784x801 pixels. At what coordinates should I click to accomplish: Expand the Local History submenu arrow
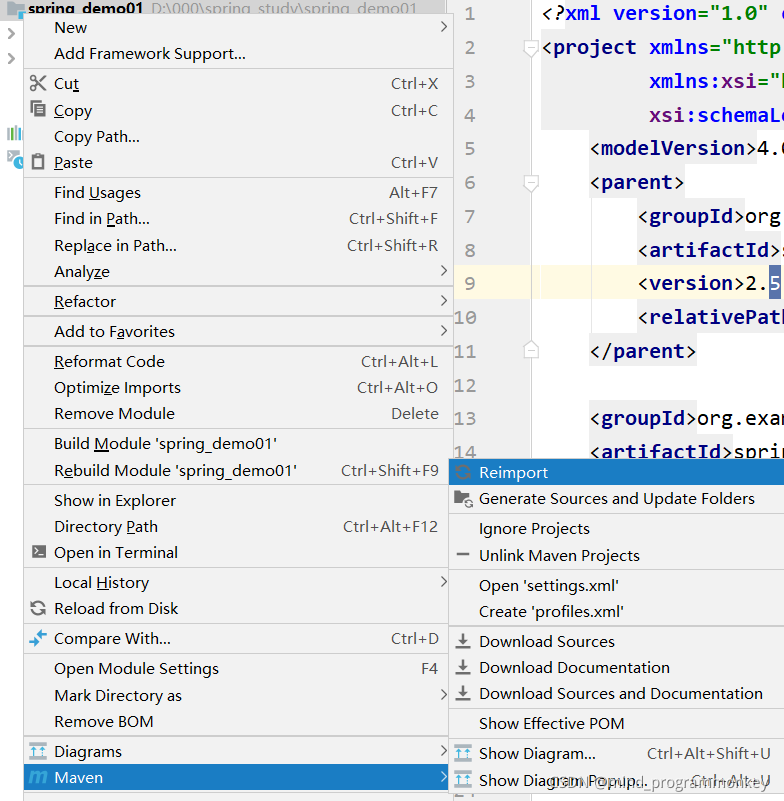pos(443,582)
